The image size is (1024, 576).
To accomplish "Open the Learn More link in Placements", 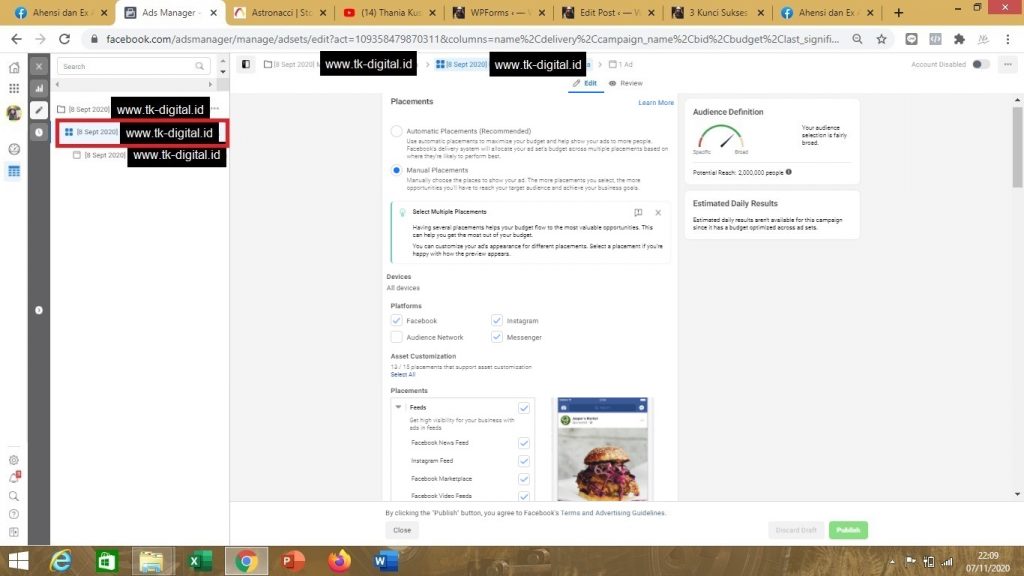I will pyautogui.click(x=655, y=102).
